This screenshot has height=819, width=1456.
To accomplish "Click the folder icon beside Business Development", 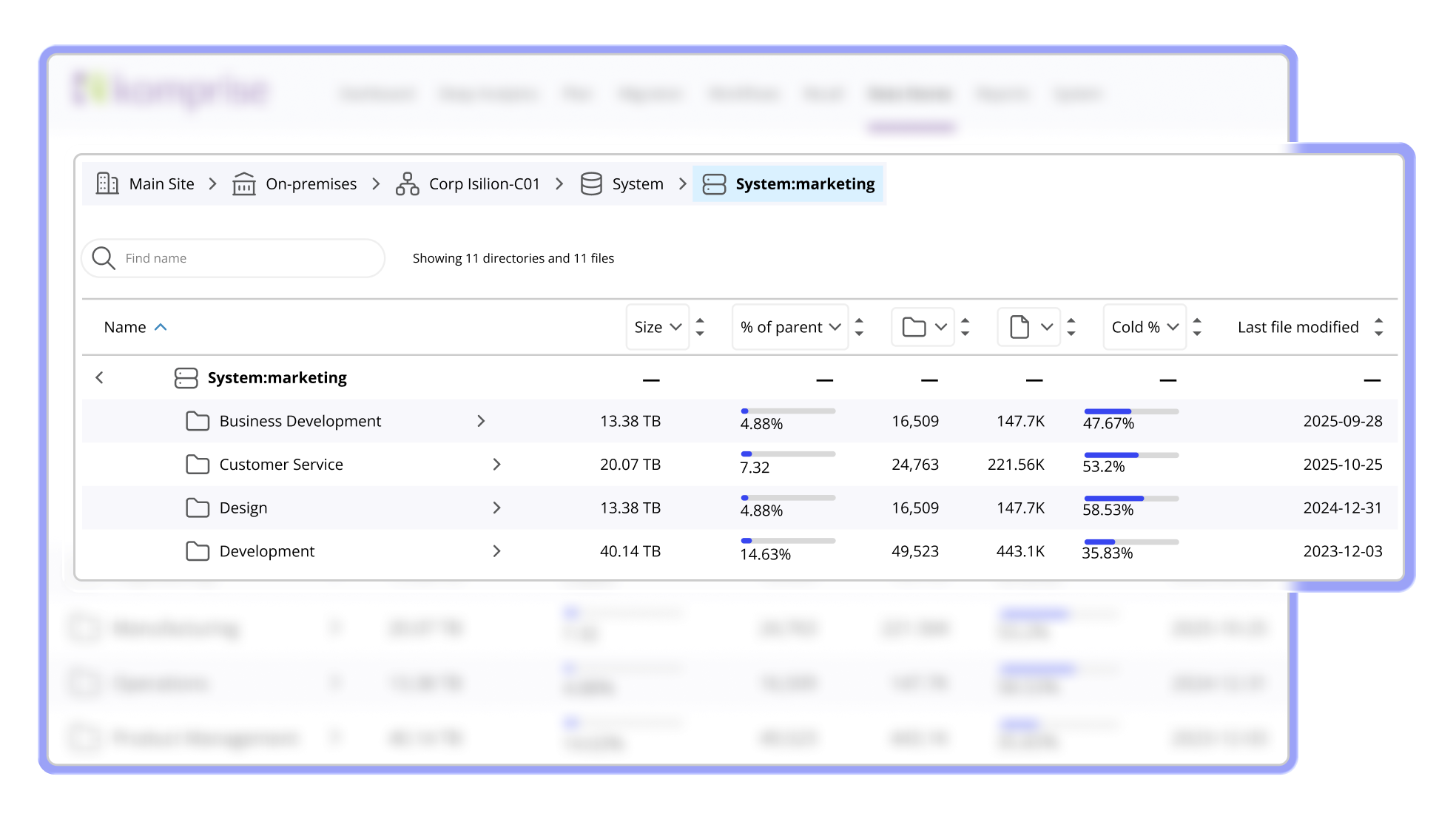I will pyautogui.click(x=197, y=421).
